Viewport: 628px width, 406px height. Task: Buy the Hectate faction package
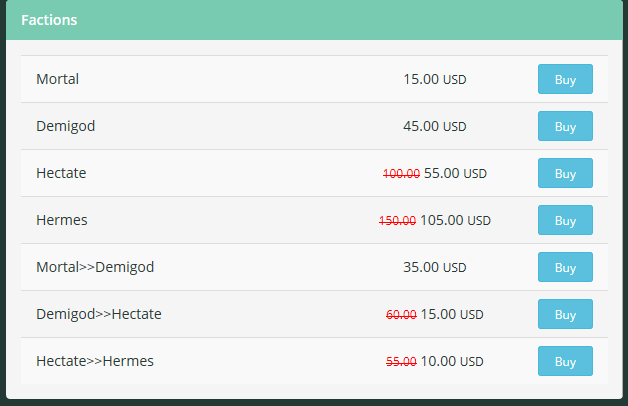pyautogui.click(x=565, y=173)
